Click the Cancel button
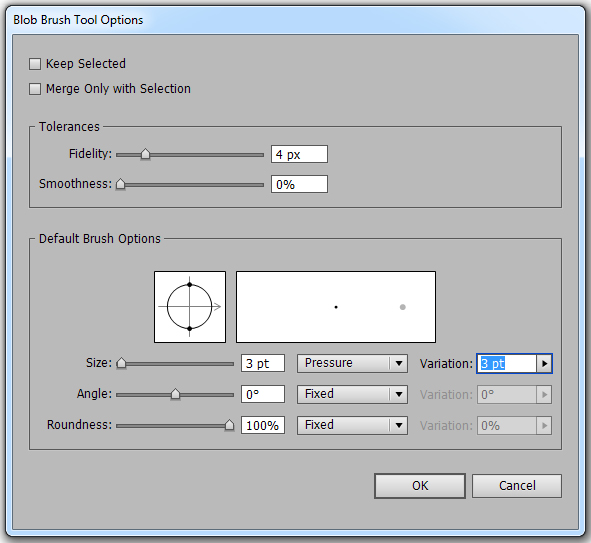The width and height of the screenshot is (591, 543). (x=517, y=486)
